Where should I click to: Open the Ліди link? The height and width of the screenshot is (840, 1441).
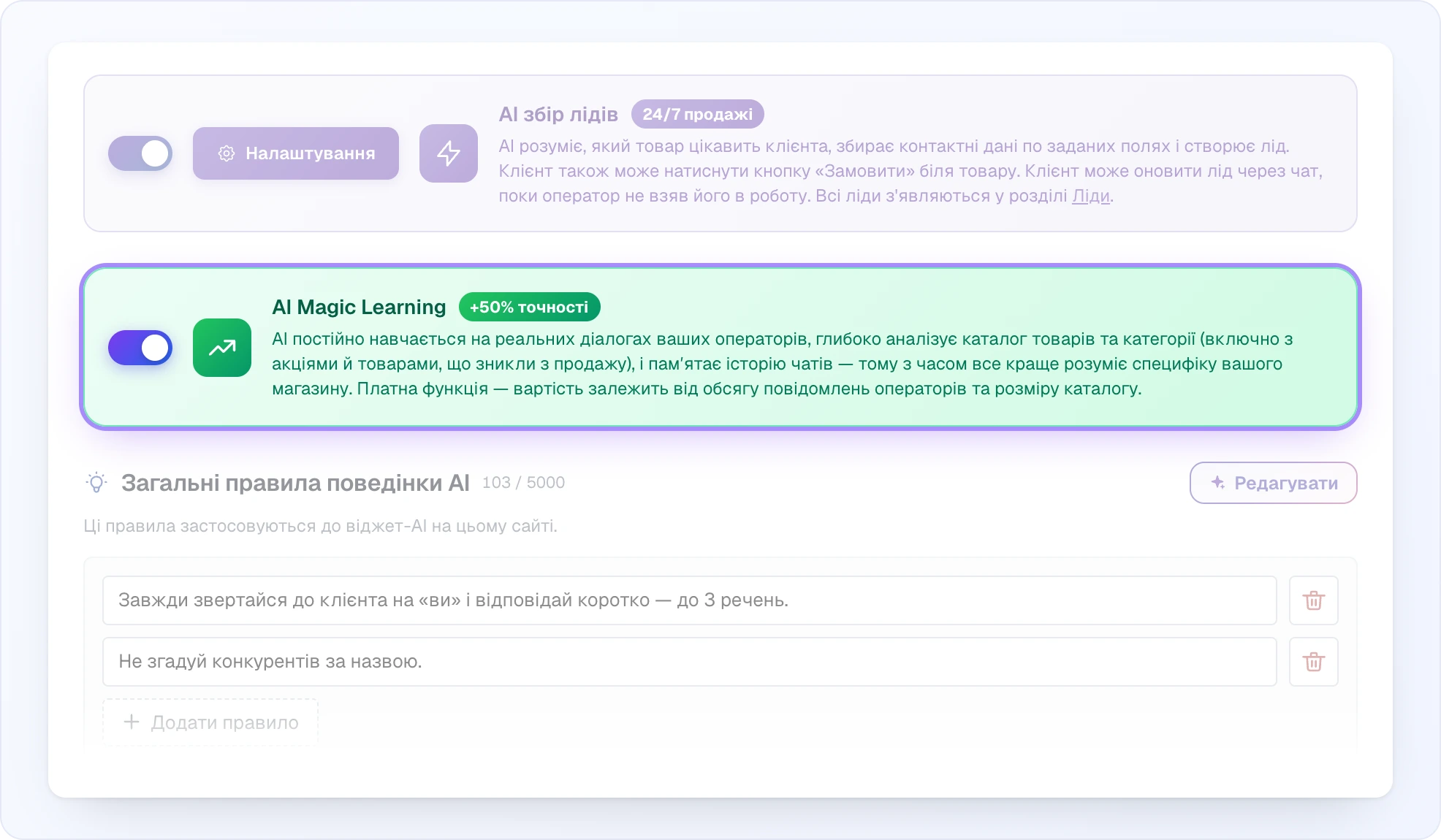coord(1091,196)
